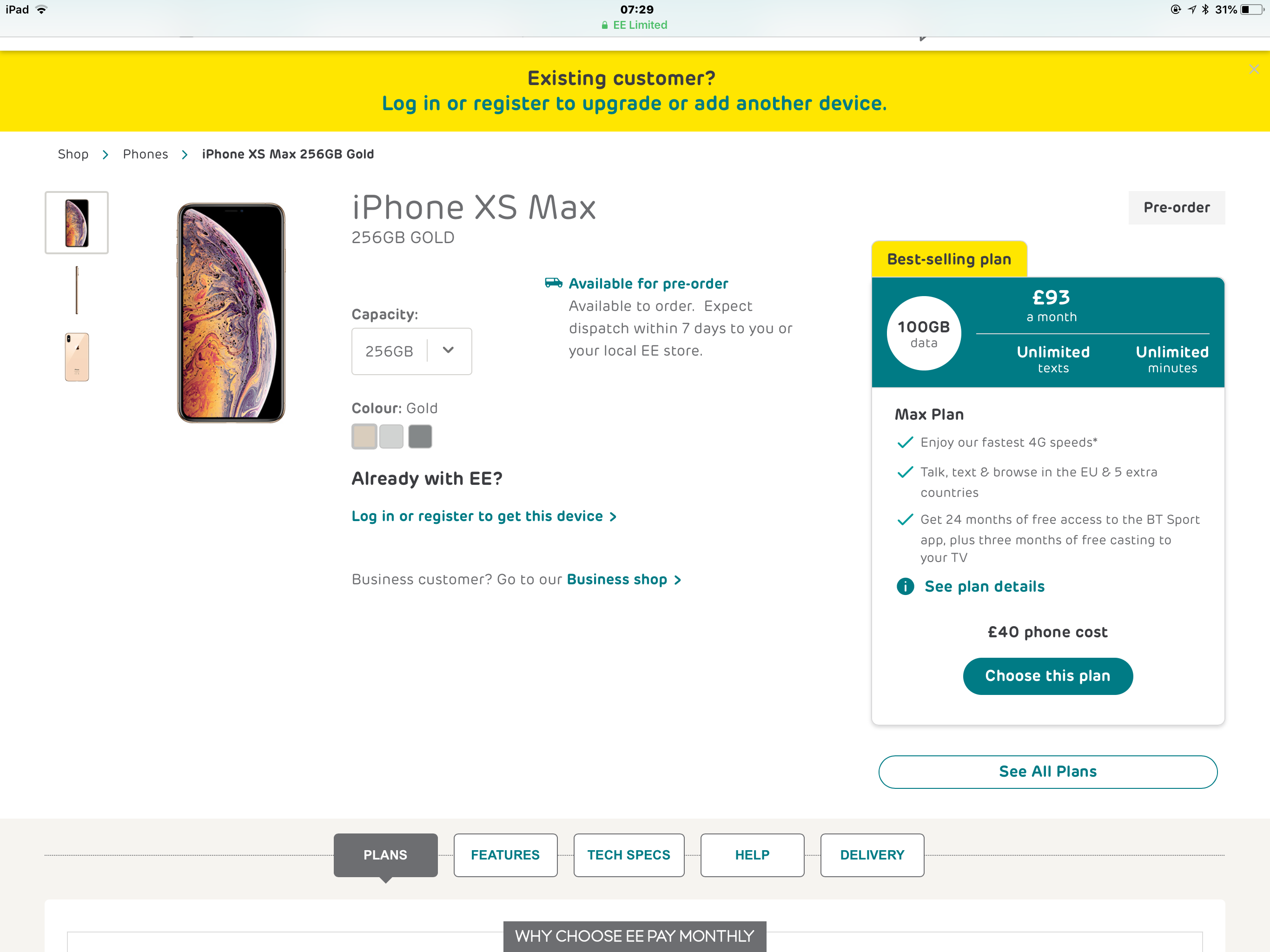Select the front view phone thumbnail
Image resolution: width=1270 pixels, height=952 pixels.
(x=76, y=223)
